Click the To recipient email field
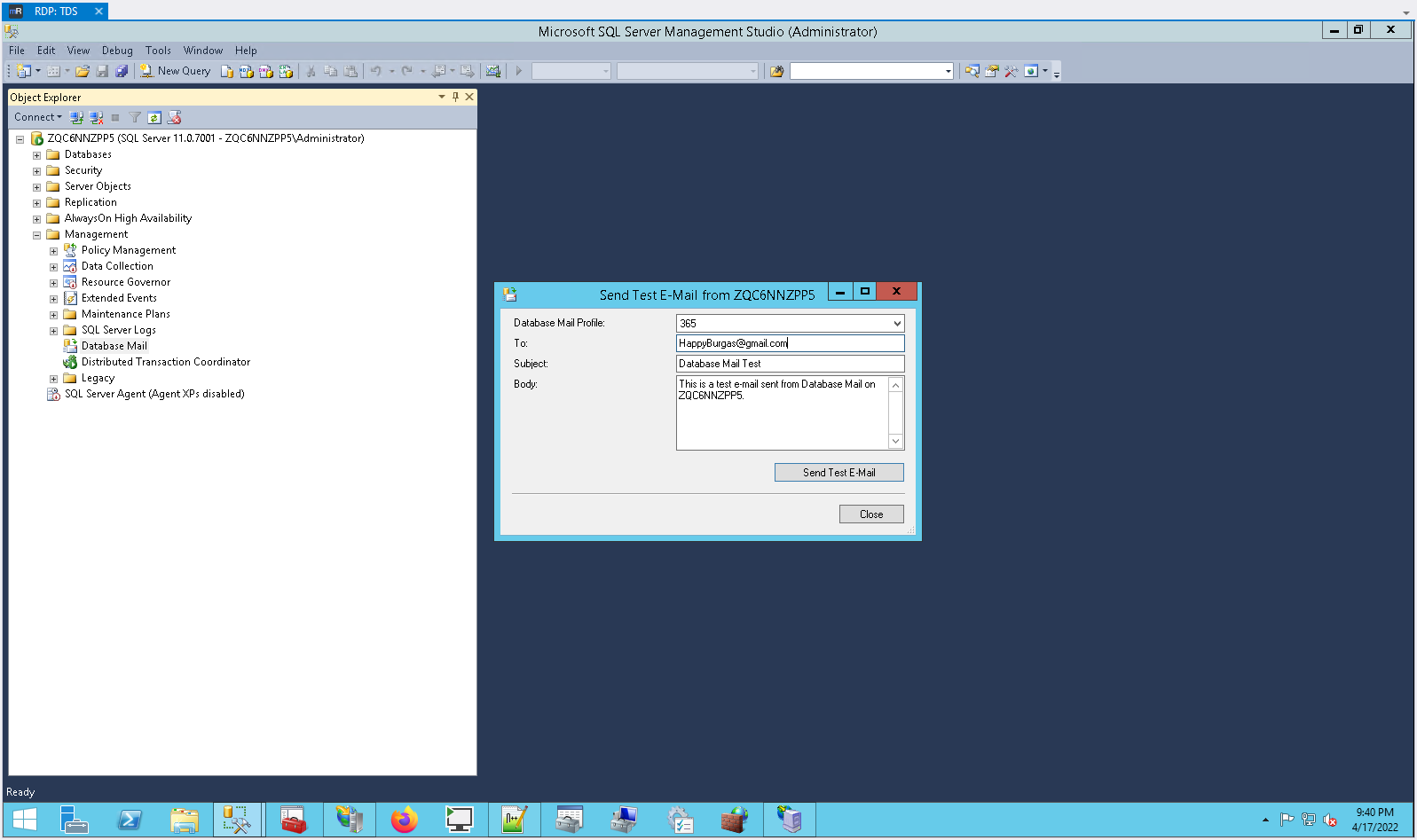This screenshot has height=840, width=1417. 790,343
